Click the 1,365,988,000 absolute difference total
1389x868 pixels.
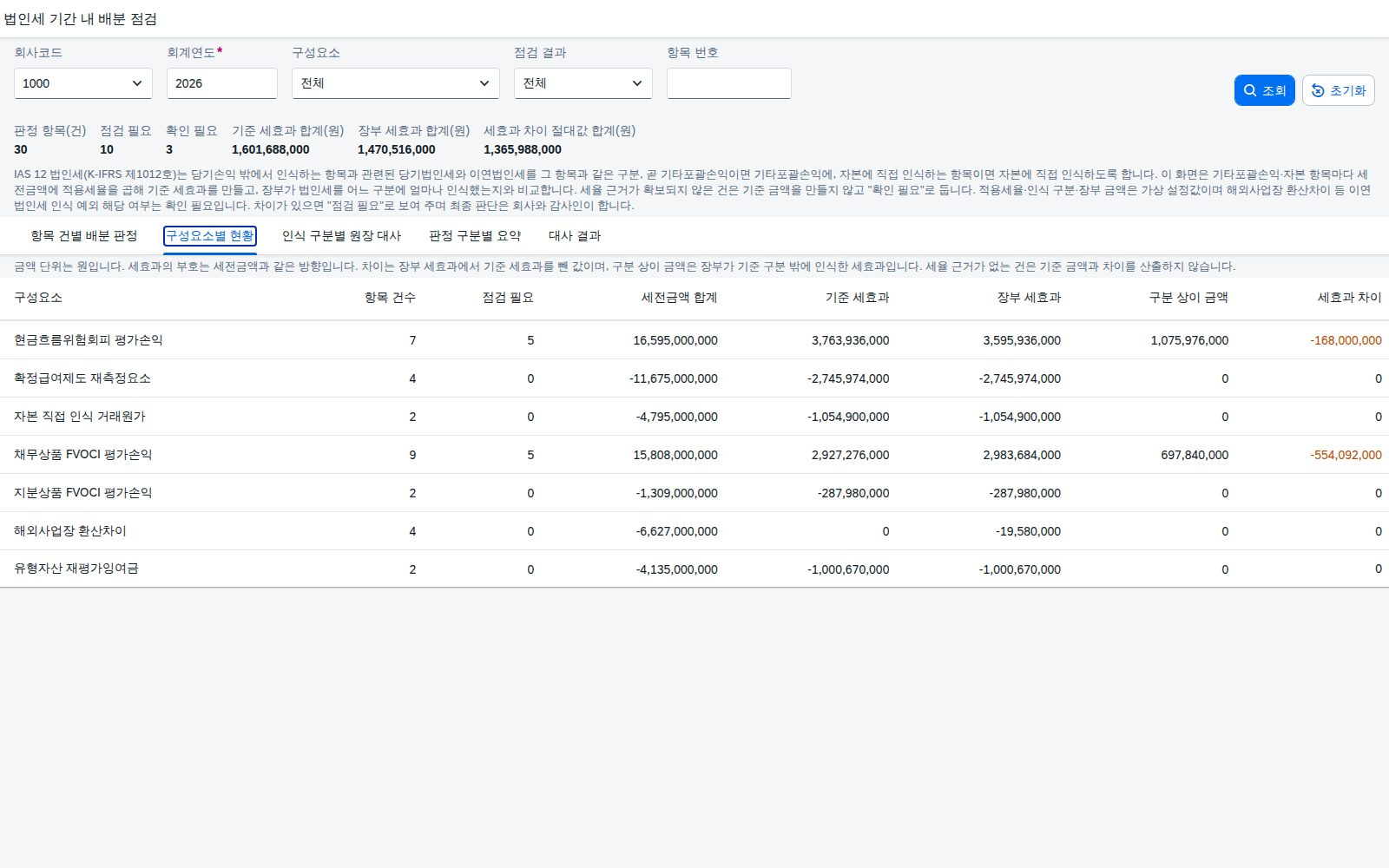523,149
